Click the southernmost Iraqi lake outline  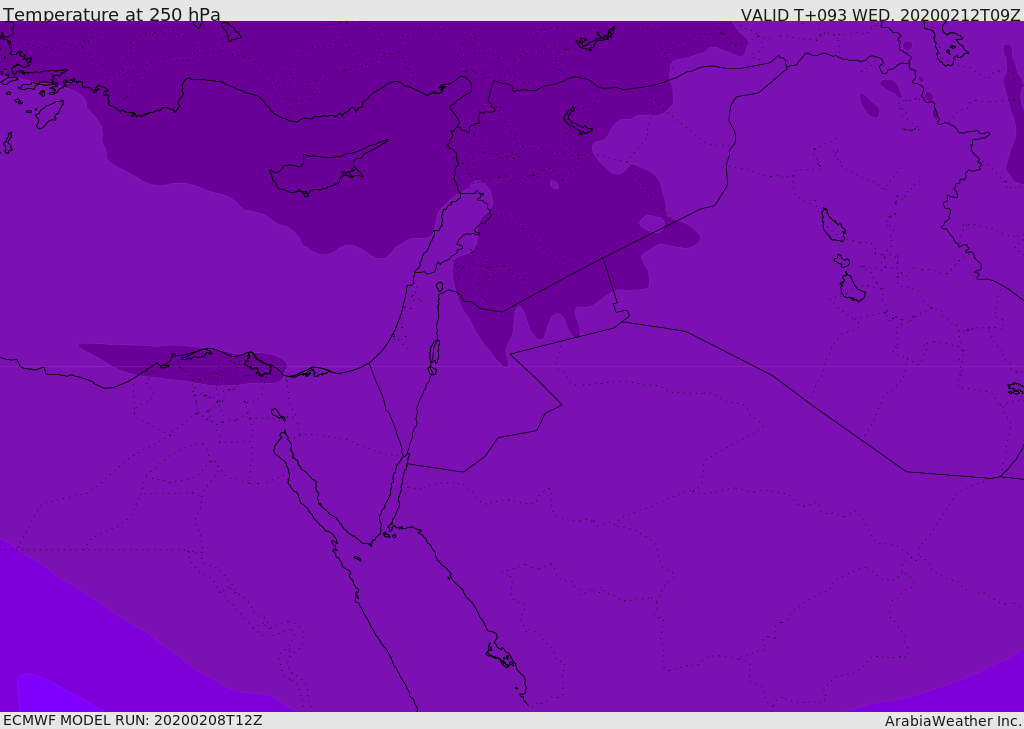[851, 288]
